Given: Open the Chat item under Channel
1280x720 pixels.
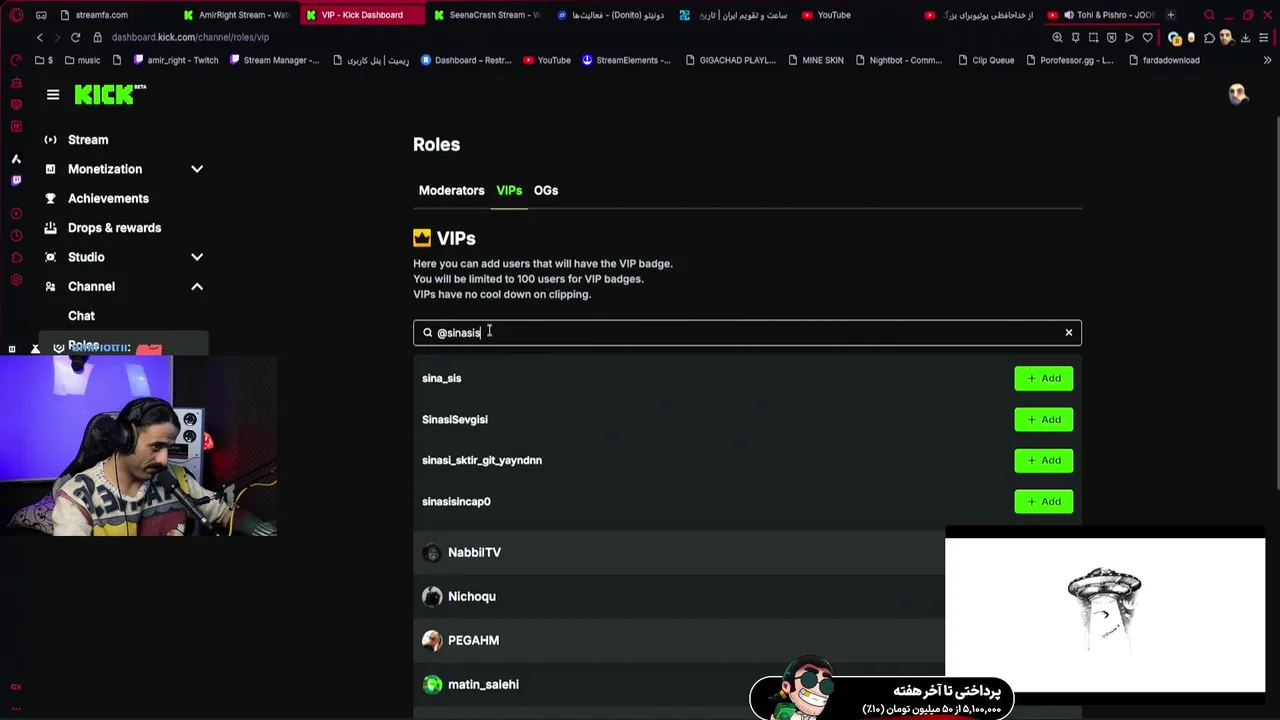Looking at the screenshot, I should pyautogui.click(x=81, y=316).
